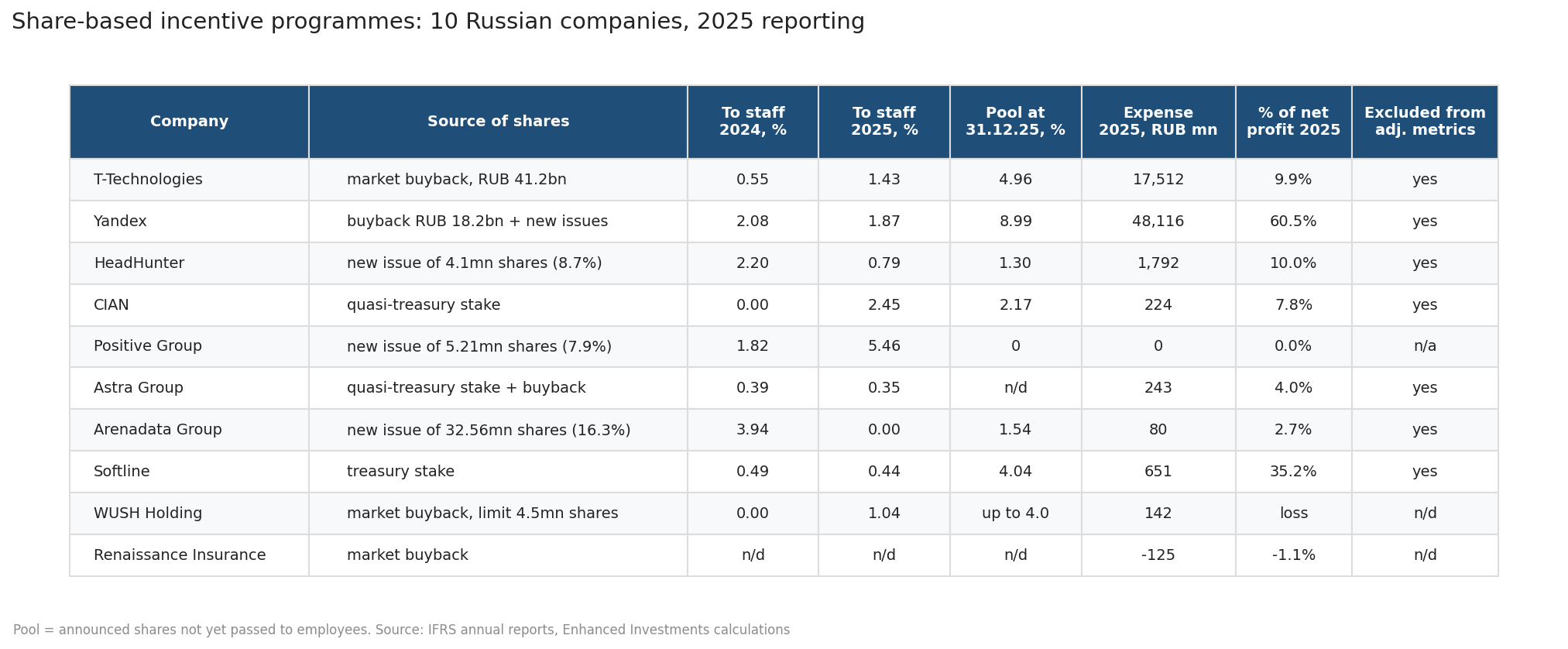Select the 'Positive Group' company cell
This screenshot has height=649, width=1568.
[189, 346]
